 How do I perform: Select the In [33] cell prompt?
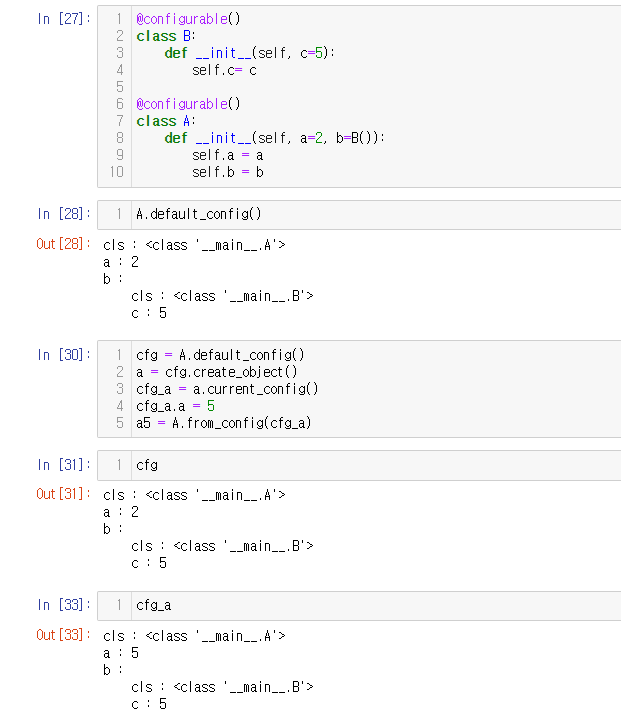coord(64,605)
